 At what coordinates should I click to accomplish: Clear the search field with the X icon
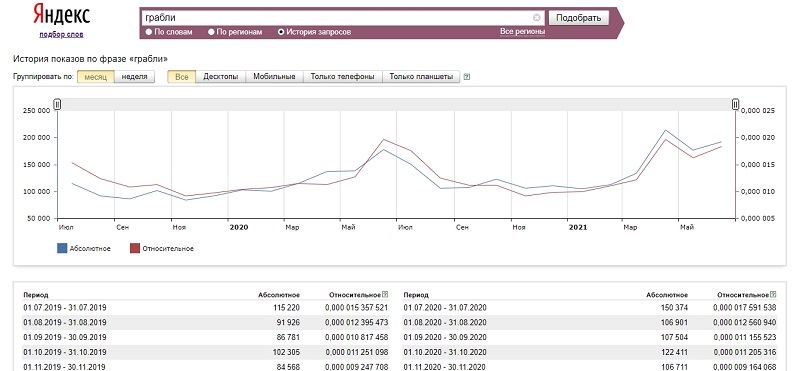pos(536,17)
